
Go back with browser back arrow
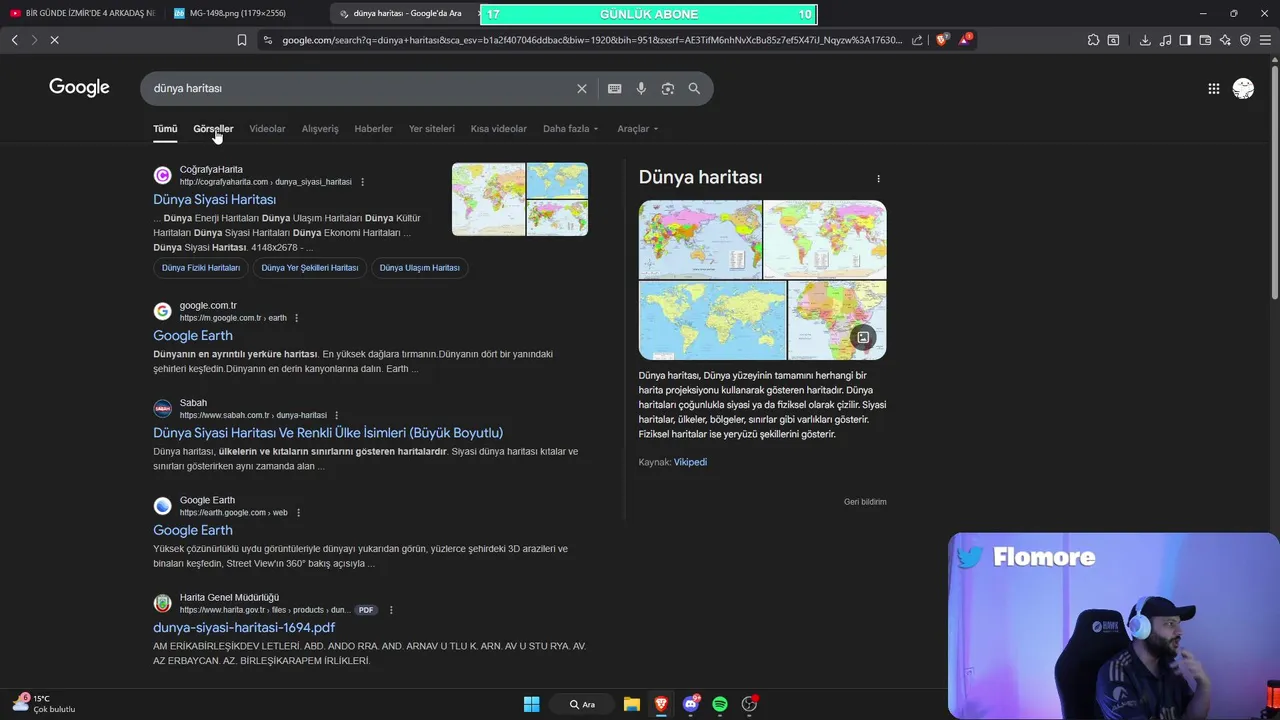14,40
